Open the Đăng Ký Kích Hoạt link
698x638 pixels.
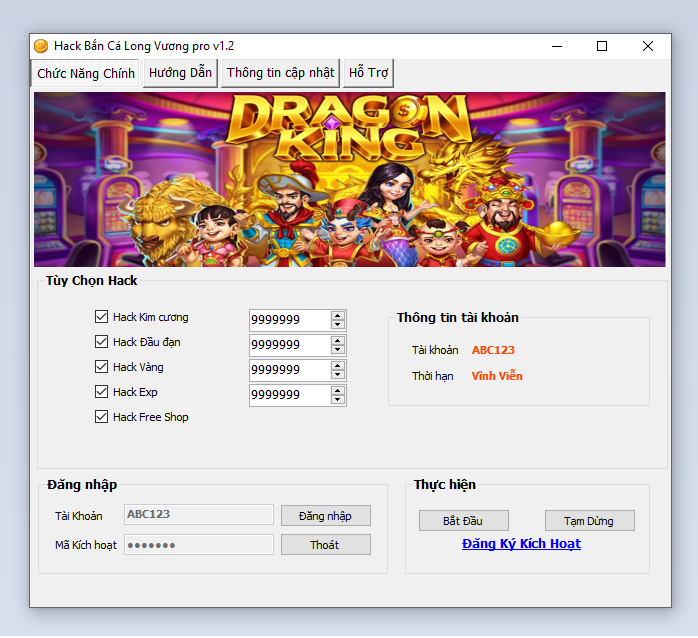tap(521, 544)
